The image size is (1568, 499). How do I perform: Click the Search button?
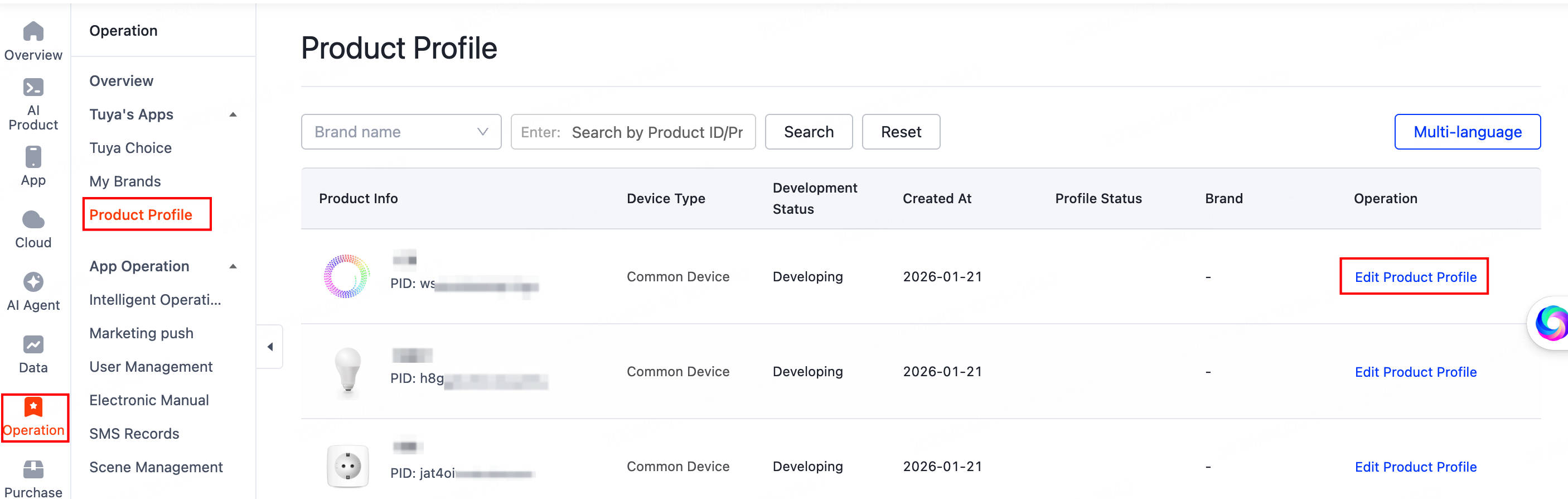coord(808,132)
